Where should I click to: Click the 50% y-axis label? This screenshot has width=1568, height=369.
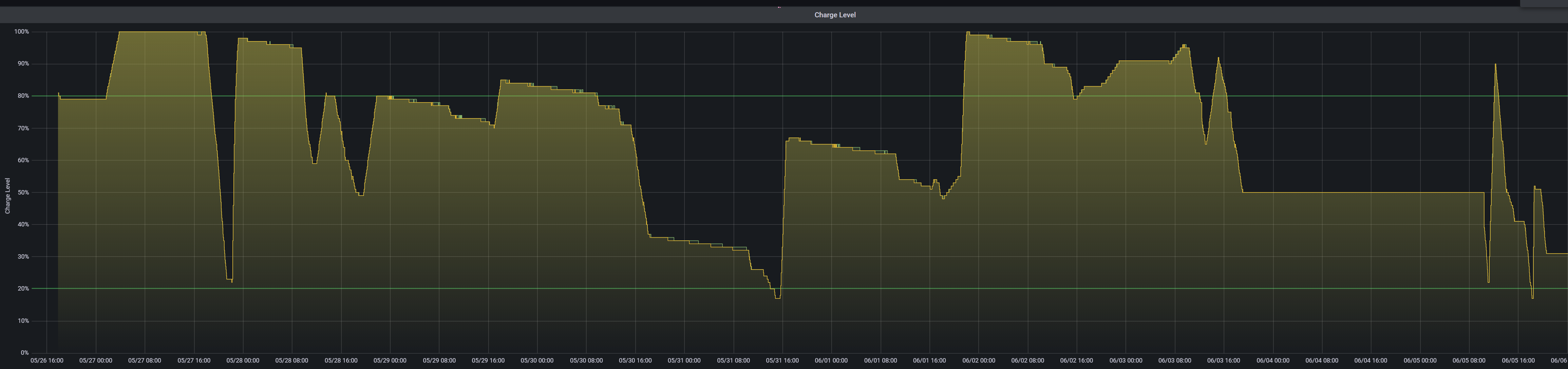[x=23, y=192]
